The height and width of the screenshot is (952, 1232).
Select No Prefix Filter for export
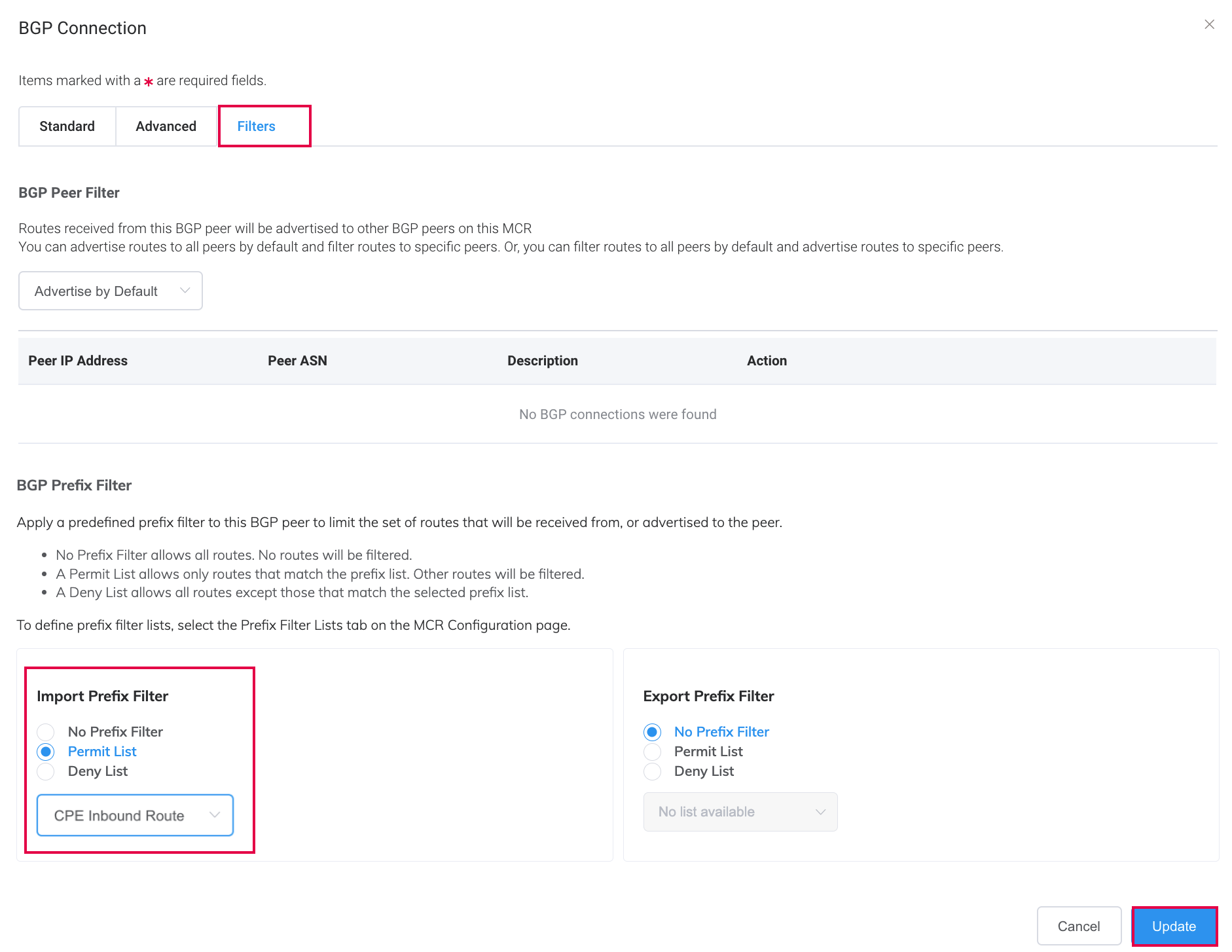(x=651, y=731)
